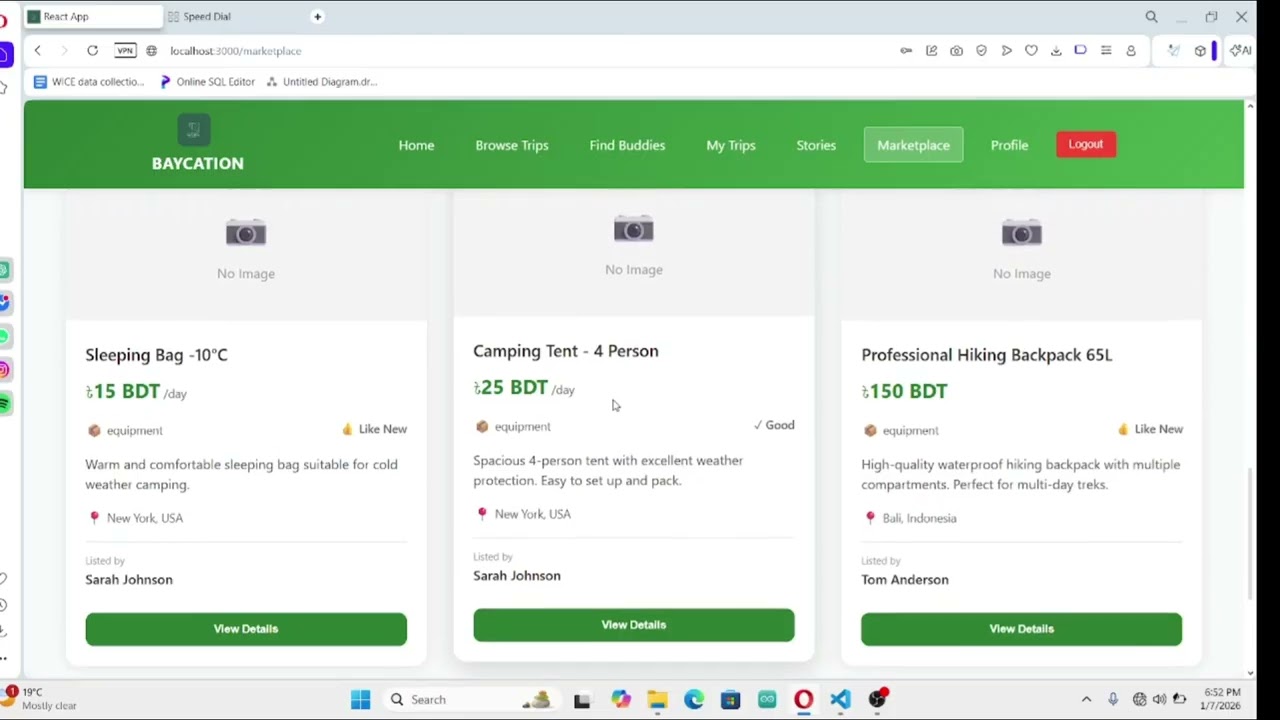Open the shield privacy protection icon
1280x720 pixels.
pyautogui.click(x=981, y=50)
